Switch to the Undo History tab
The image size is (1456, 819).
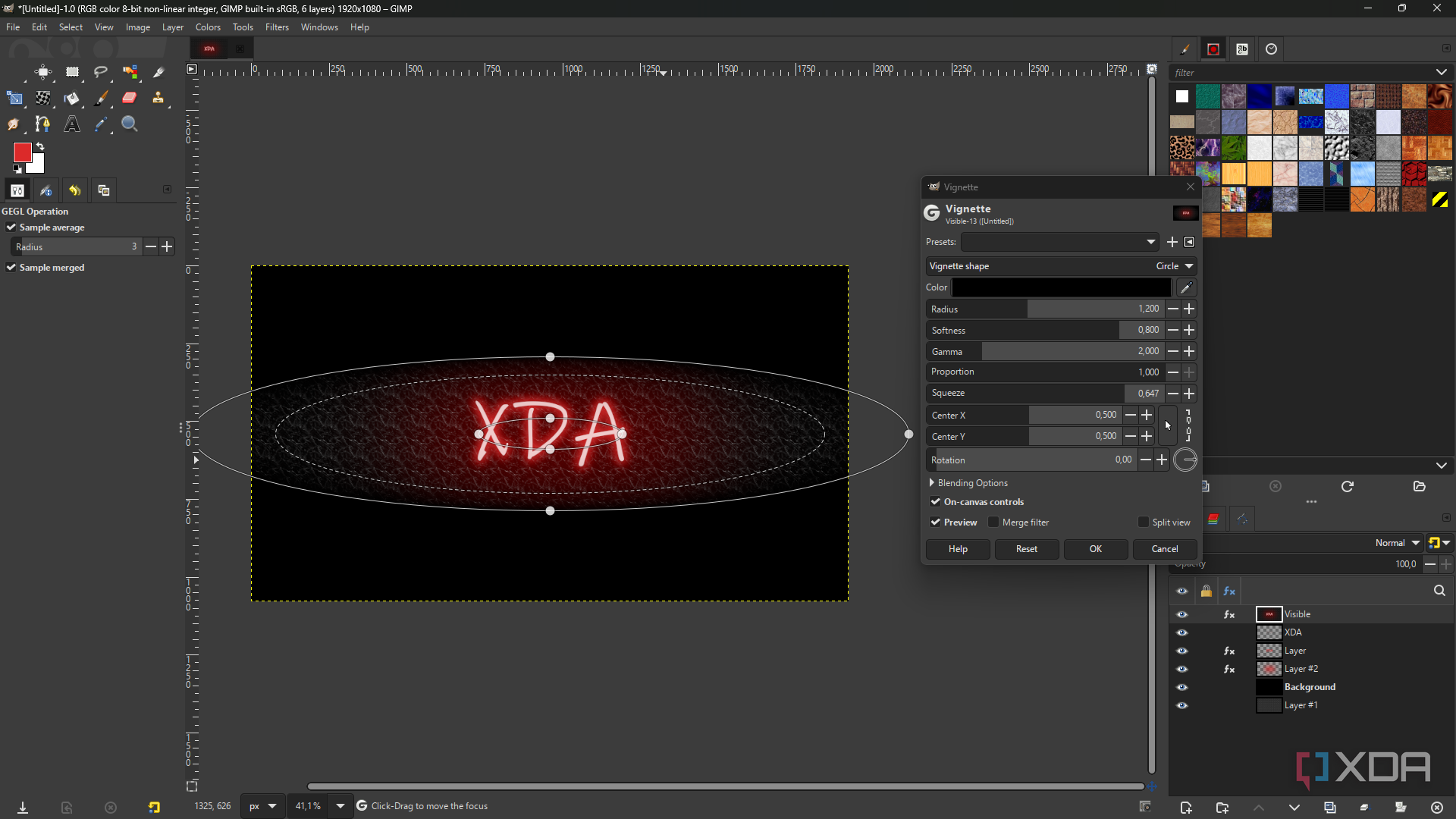pos(75,191)
